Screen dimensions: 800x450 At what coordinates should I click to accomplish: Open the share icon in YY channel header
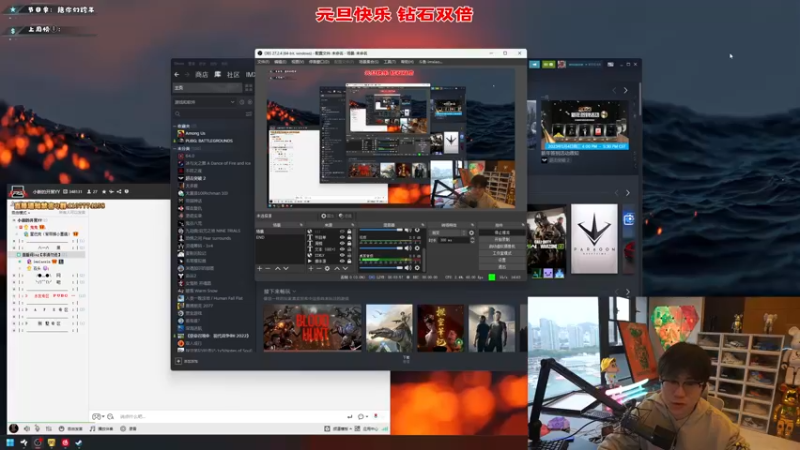tap(119, 192)
